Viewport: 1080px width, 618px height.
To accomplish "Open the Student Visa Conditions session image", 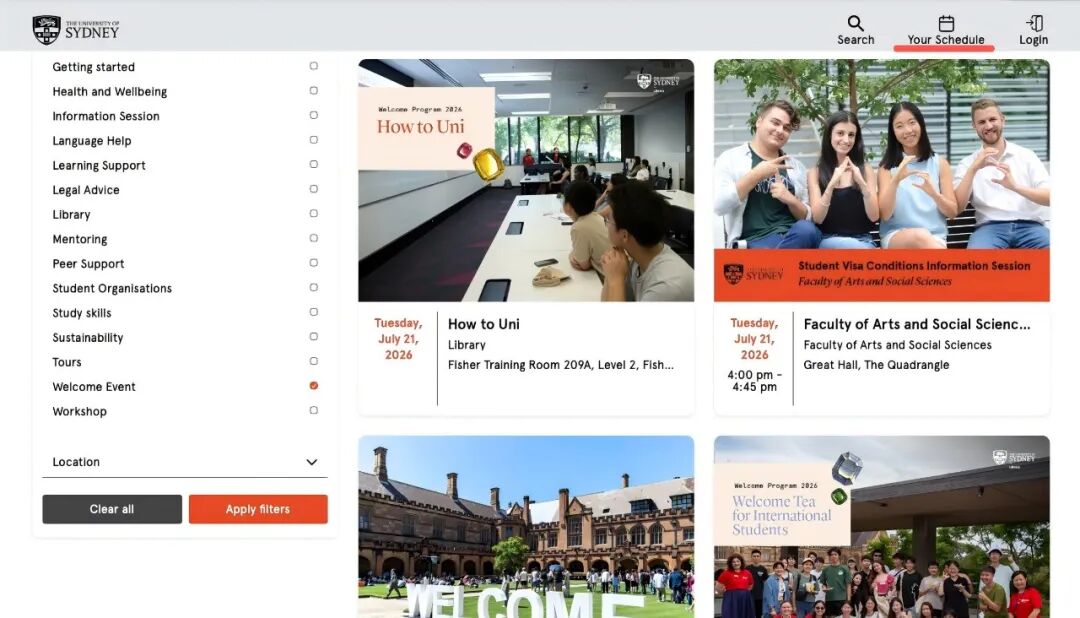I will [882, 181].
